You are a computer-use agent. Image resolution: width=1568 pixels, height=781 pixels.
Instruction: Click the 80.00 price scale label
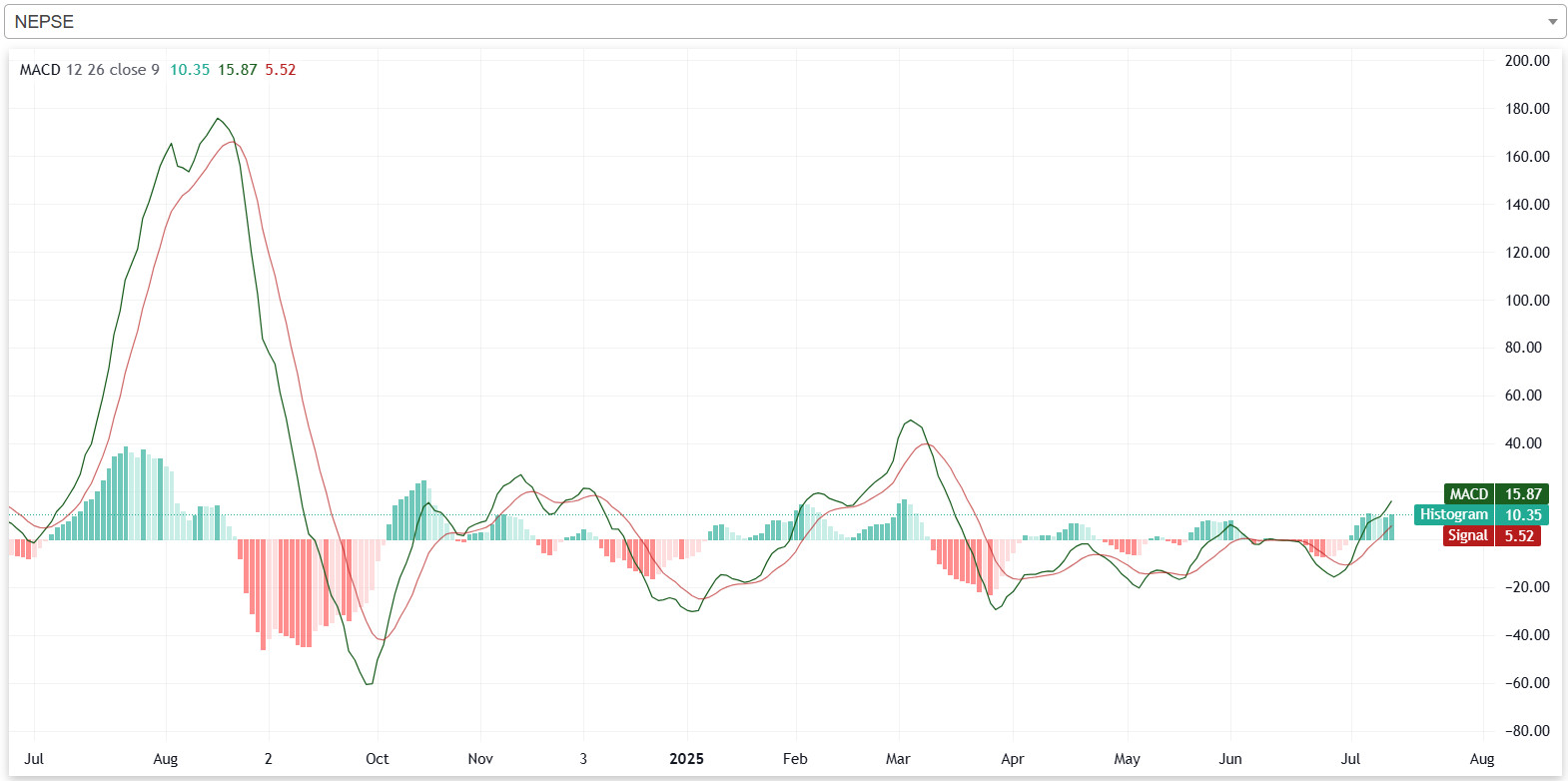click(x=1523, y=348)
